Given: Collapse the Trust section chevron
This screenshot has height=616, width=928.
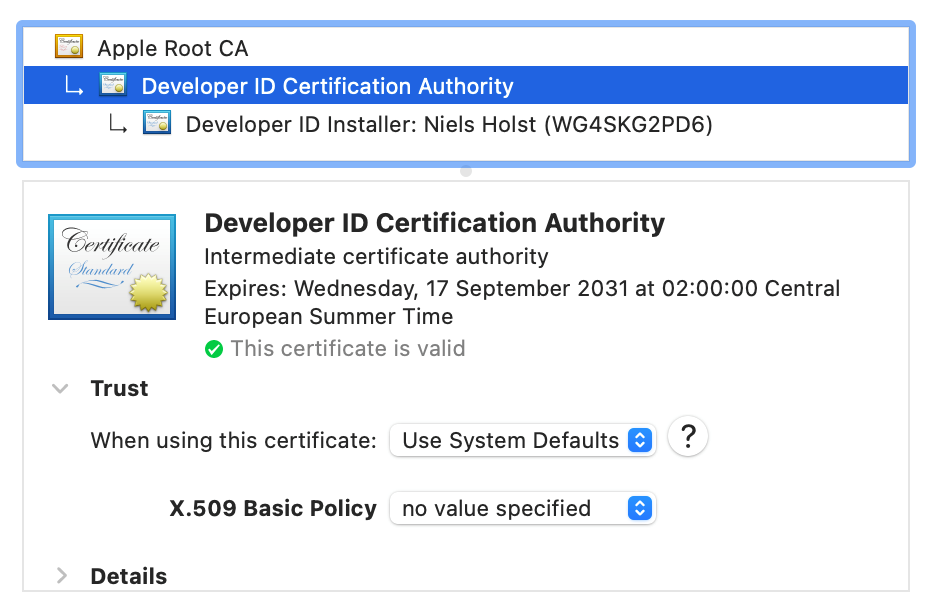Looking at the screenshot, I should (x=61, y=389).
